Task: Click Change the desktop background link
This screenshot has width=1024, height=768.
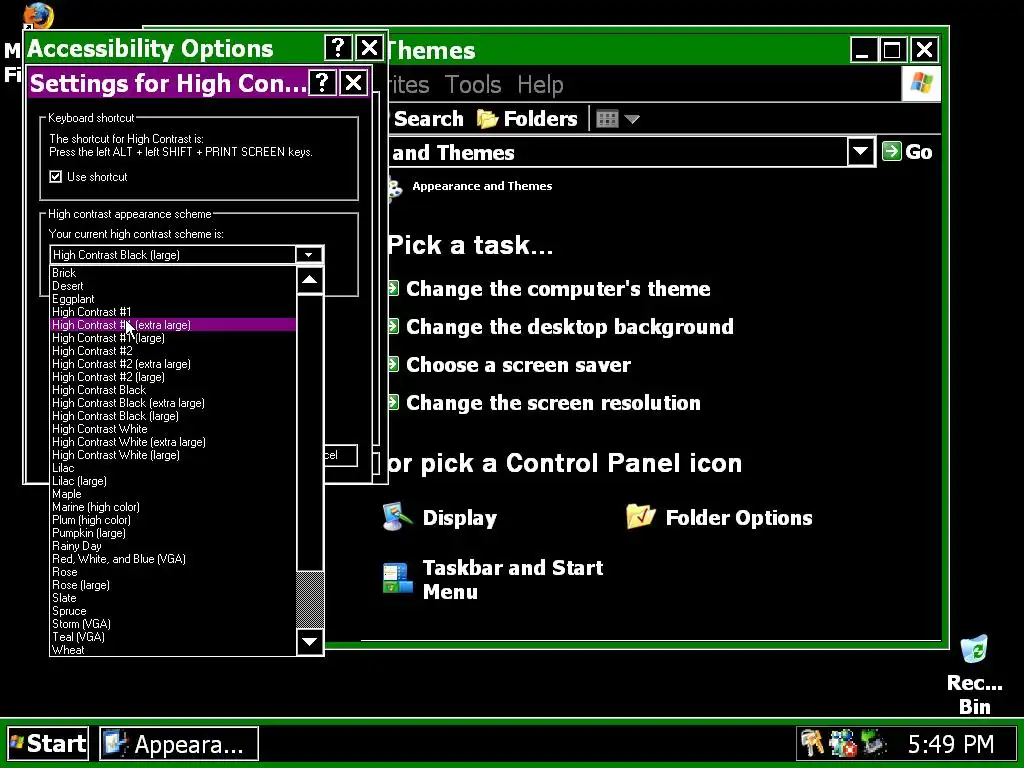Action: (x=569, y=327)
